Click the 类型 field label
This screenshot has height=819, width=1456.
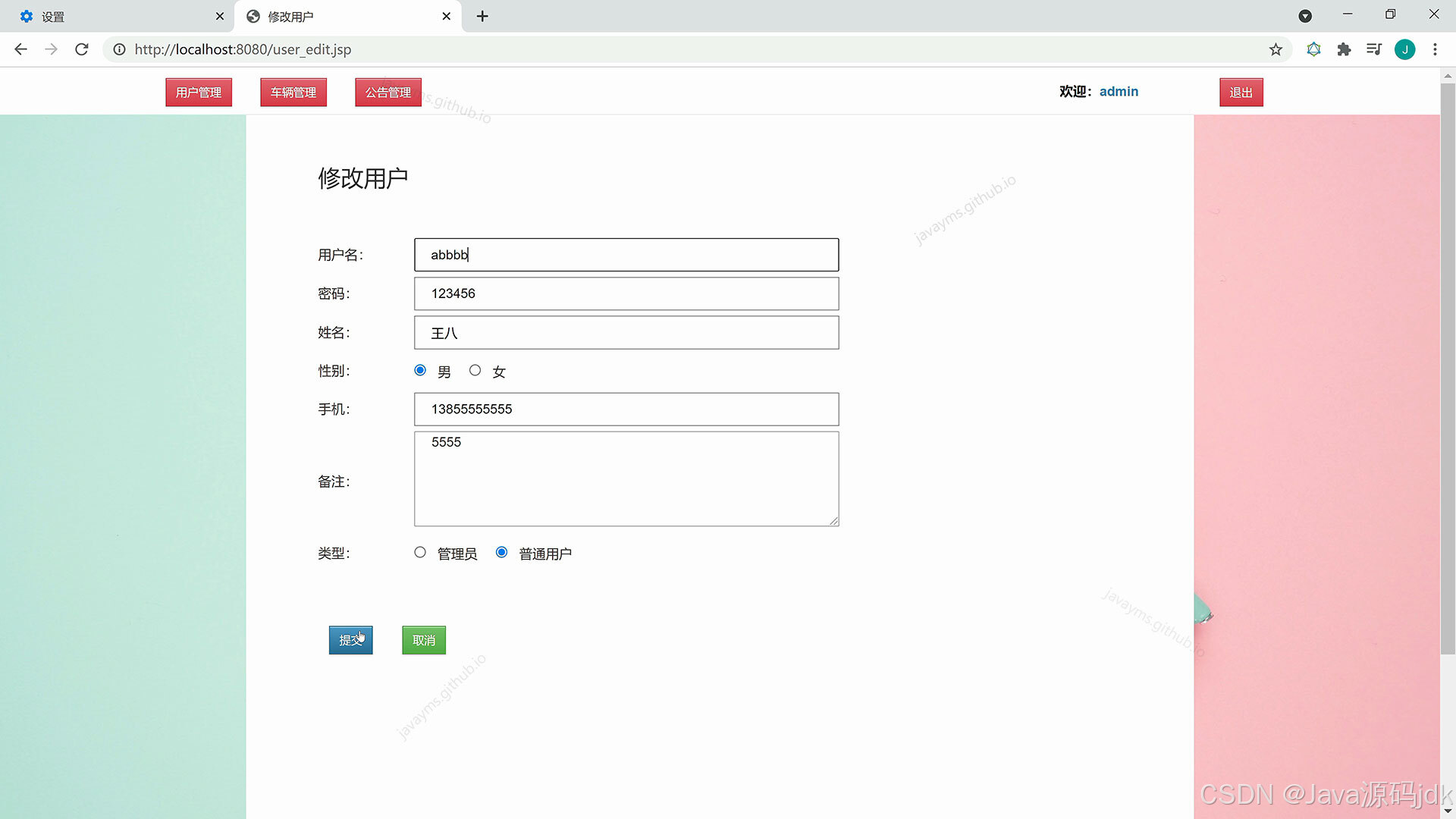334,554
